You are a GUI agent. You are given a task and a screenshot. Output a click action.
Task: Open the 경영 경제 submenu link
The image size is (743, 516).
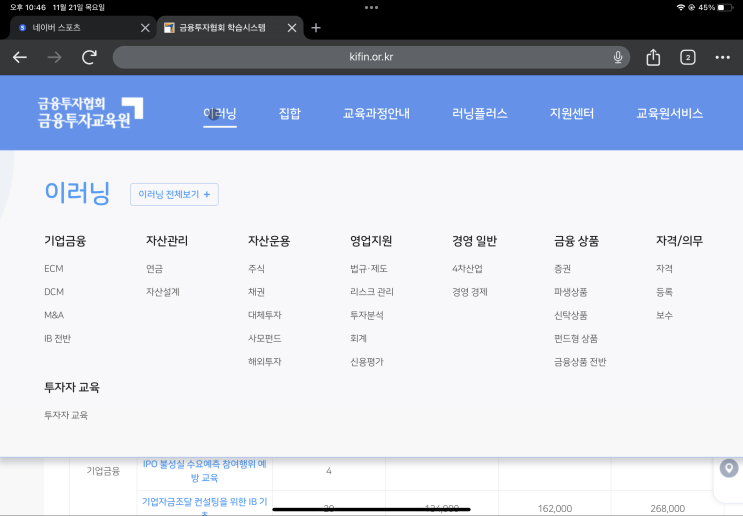pos(470,292)
